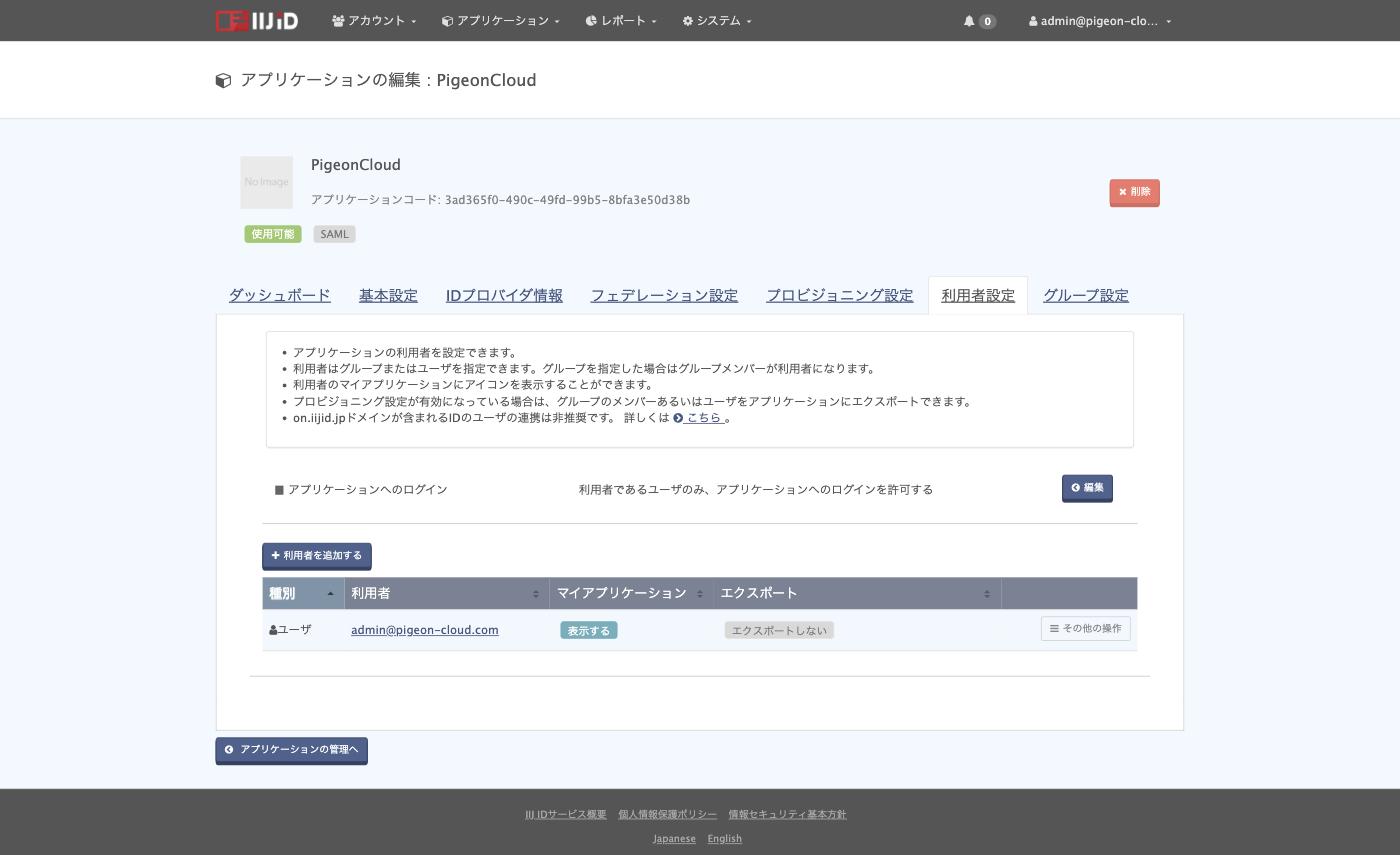Screen dimensions: 1400x855
Task: Open その他の操作 menu for admin row
Action: point(1086,629)
